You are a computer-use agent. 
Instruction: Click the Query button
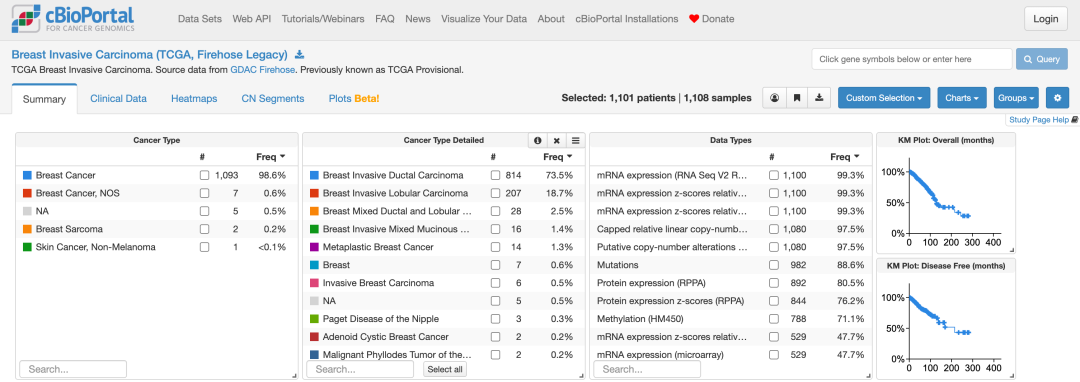point(1042,59)
